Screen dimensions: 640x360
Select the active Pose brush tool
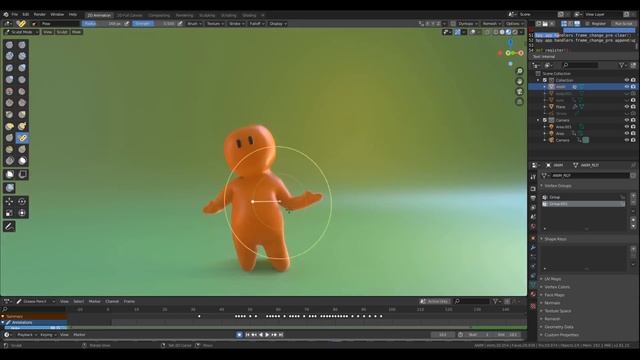pos(22,138)
